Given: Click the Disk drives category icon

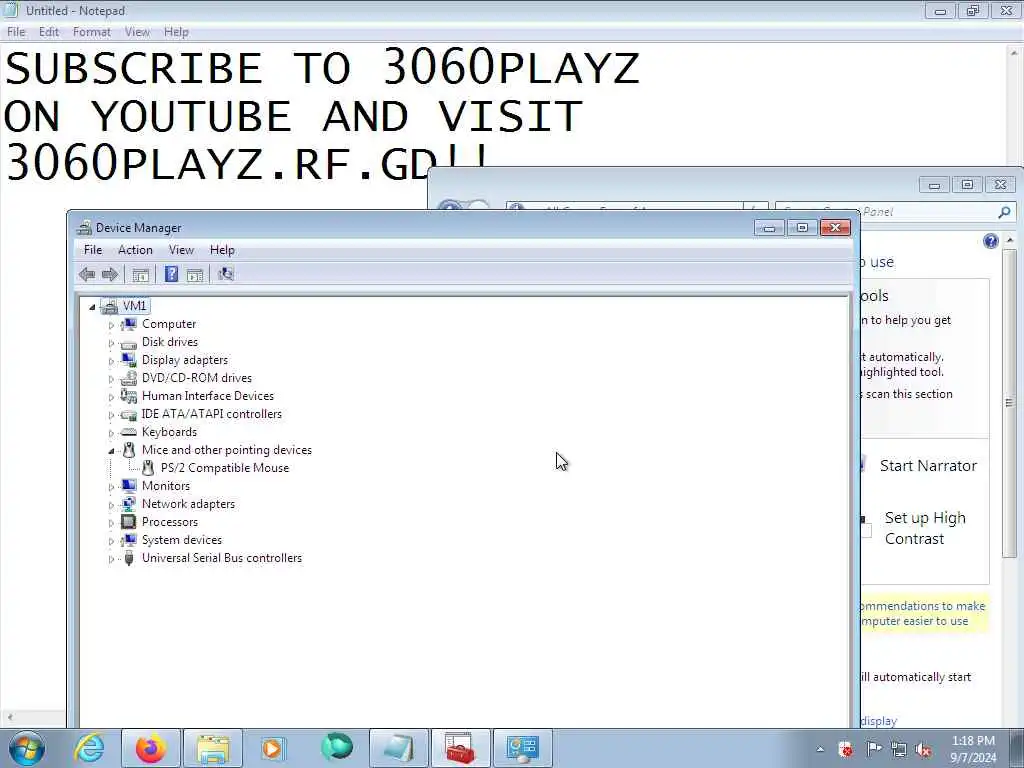Looking at the screenshot, I should 129,342.
